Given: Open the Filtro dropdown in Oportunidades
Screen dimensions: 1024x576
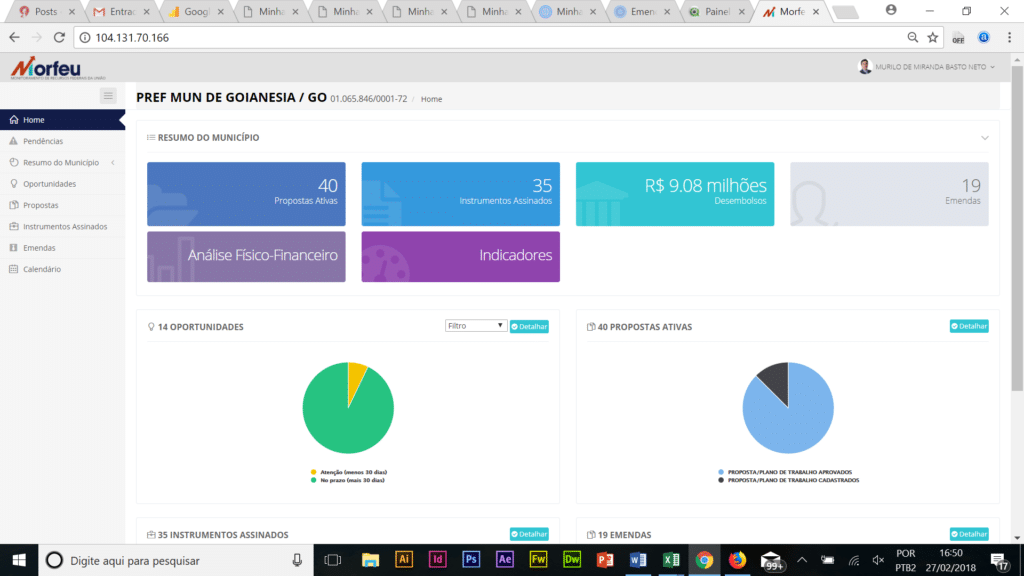Looking at the screenshot, I should pyautogui.click(x=477, y=326).
